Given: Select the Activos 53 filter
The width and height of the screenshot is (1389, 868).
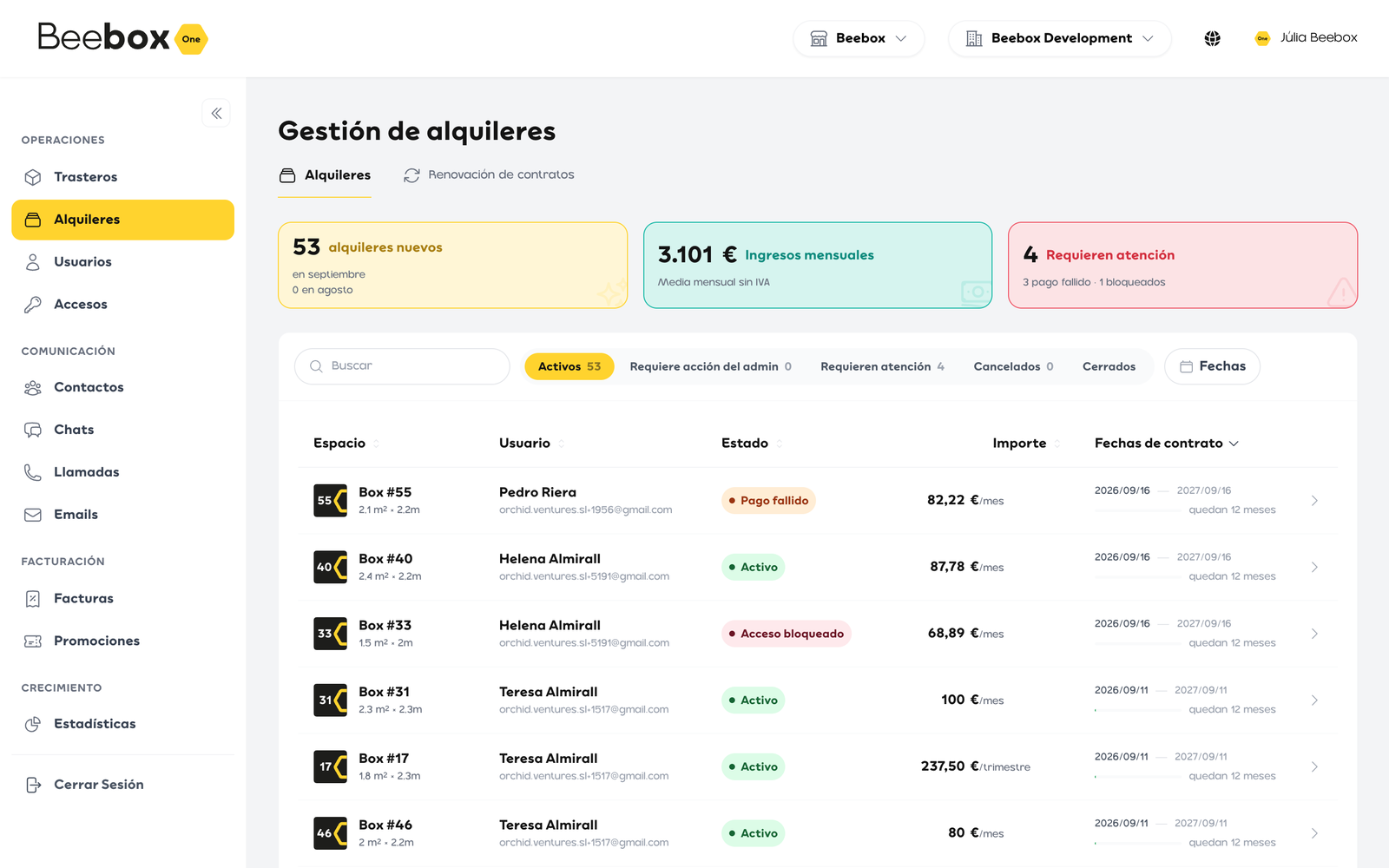Looking at the screenshot, I should [x=569, y=366].
